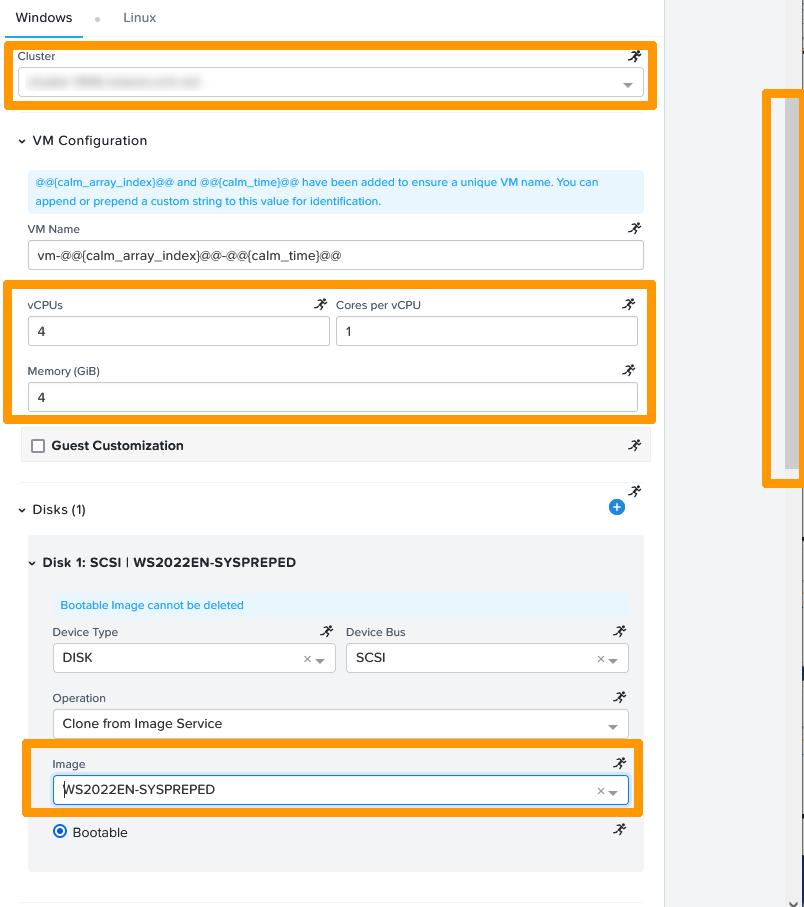Select the Windows tab
The image size is (804, 907).
(x=44, y=18)
